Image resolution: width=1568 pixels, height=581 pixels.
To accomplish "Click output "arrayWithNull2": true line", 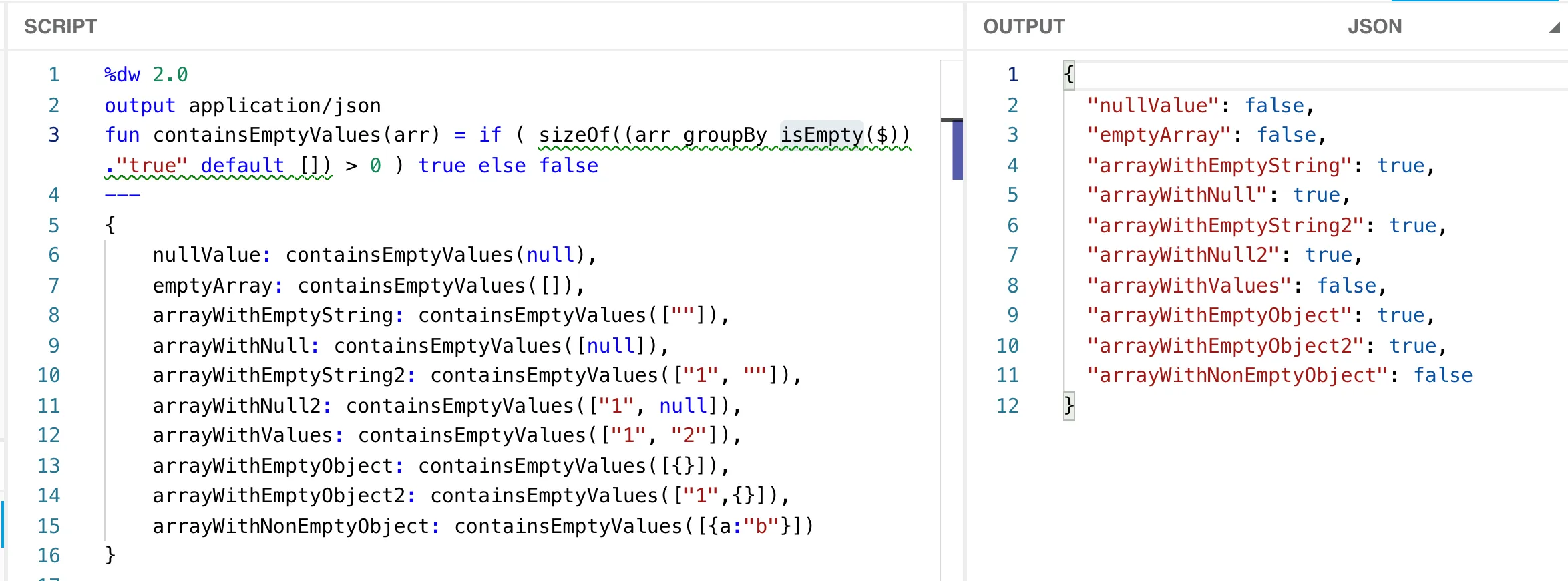I will pos(1225,255).
